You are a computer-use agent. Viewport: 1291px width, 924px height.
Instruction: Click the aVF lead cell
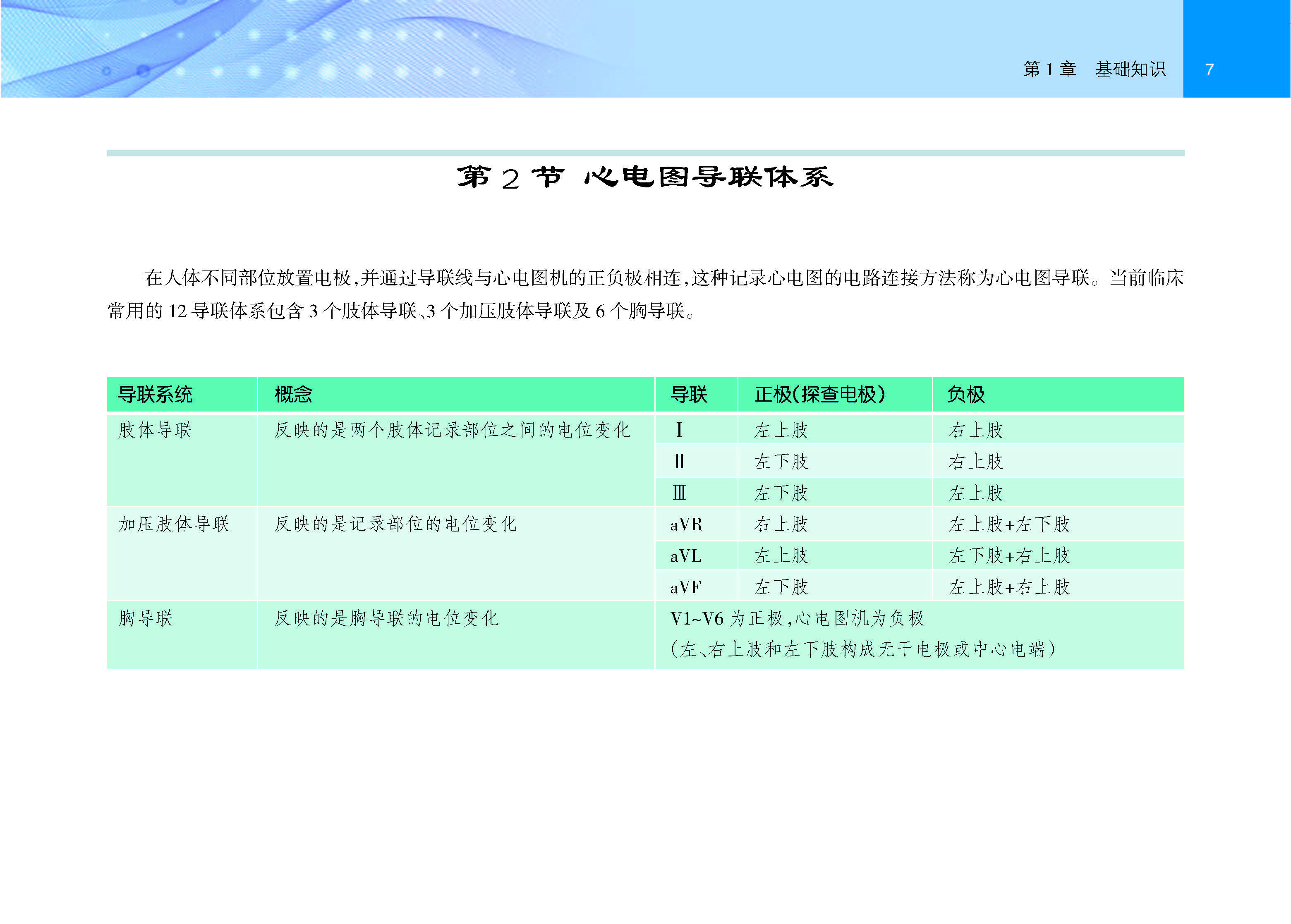pyautogui.click(x=685, y=587)
